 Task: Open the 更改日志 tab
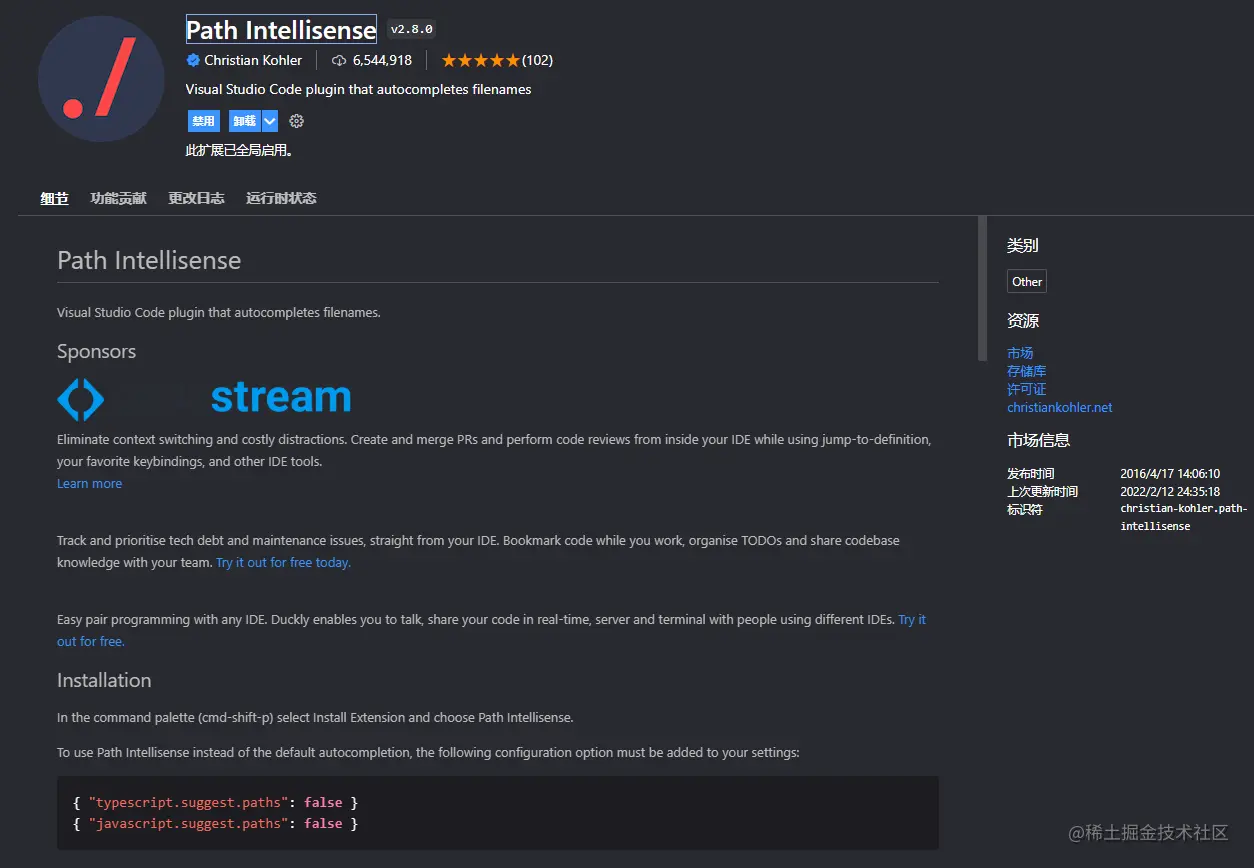point(196,198)
